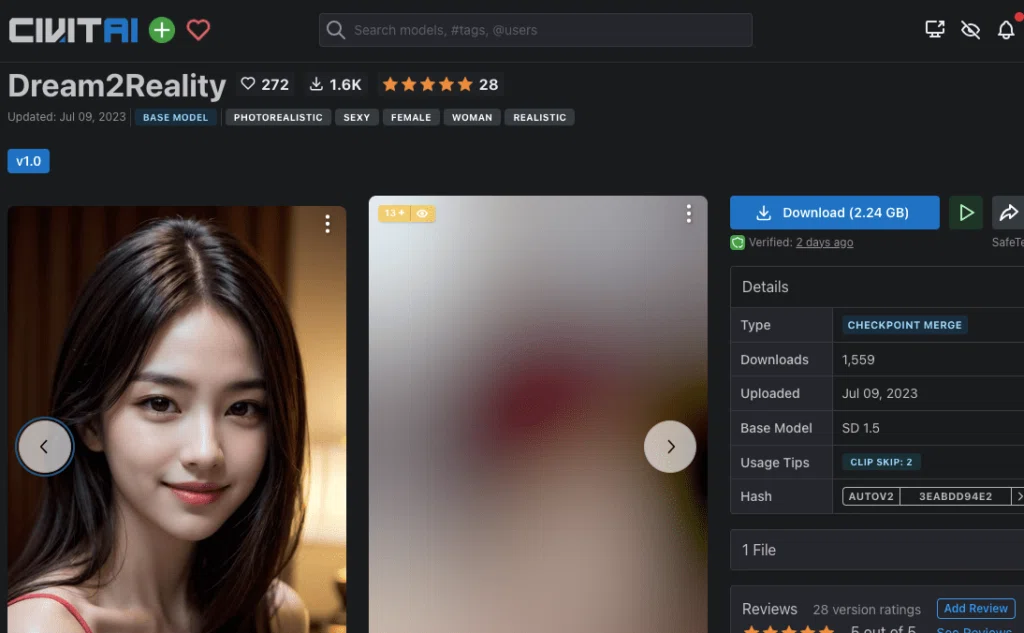Open options menu on the blurred image
Image resolution: width=1024 pixels, height=633 pixels.
click(688, 214)
